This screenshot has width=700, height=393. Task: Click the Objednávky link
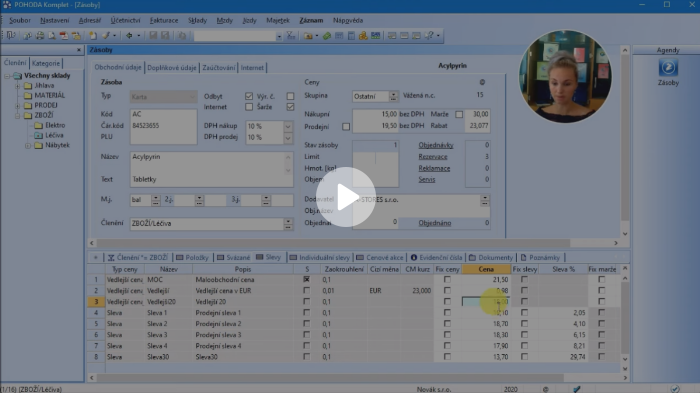436,145
